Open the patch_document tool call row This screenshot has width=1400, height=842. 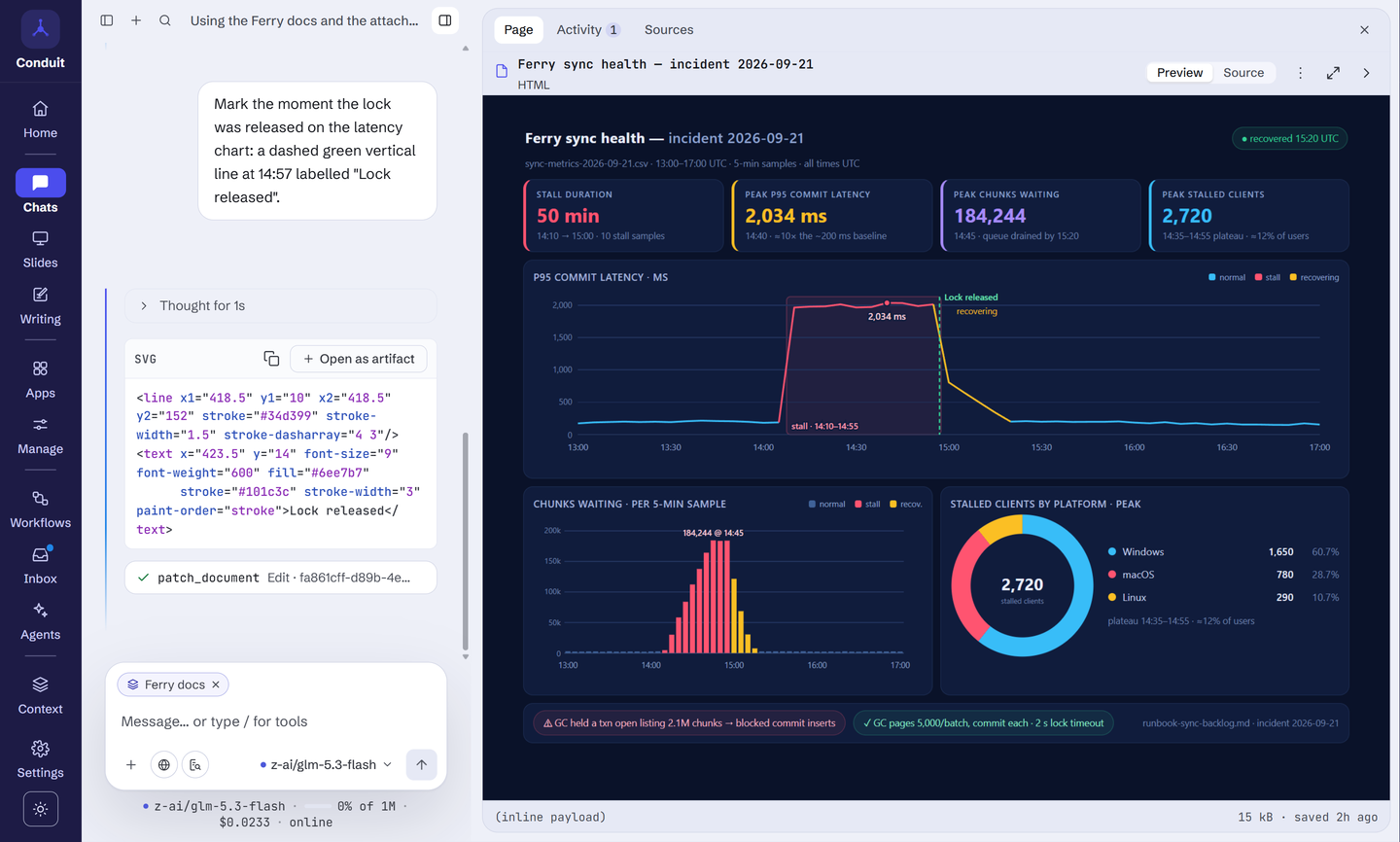click(x=280, y=578)
